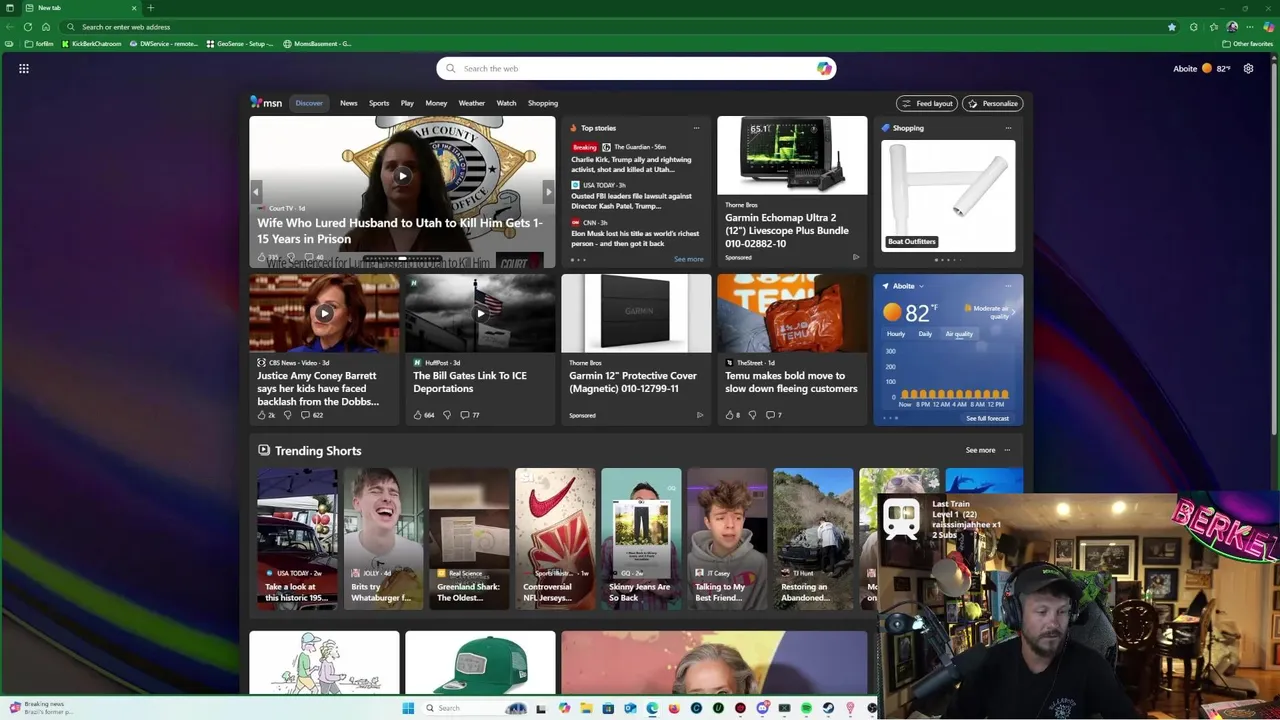
Task: Select Daily weather tab
Action: click(x=925, y=334)
